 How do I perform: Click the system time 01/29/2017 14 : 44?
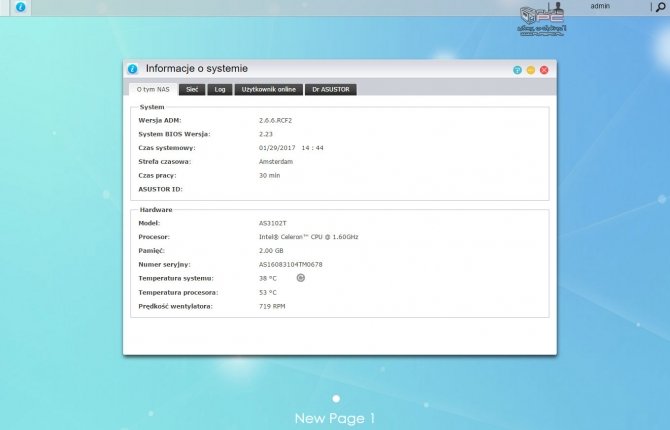point(291,148)
